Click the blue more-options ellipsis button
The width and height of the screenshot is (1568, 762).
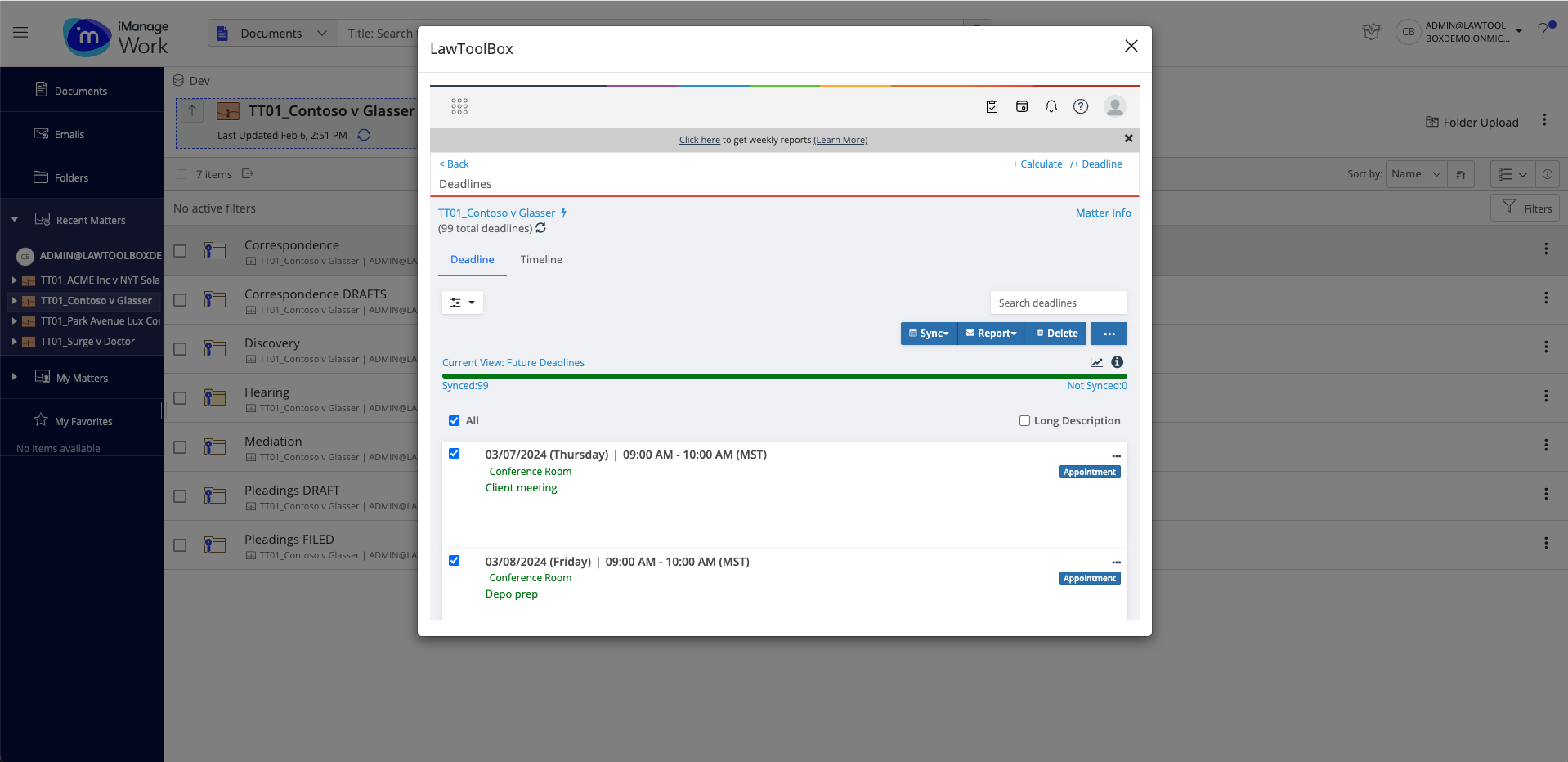click(x=1109, y=334)
